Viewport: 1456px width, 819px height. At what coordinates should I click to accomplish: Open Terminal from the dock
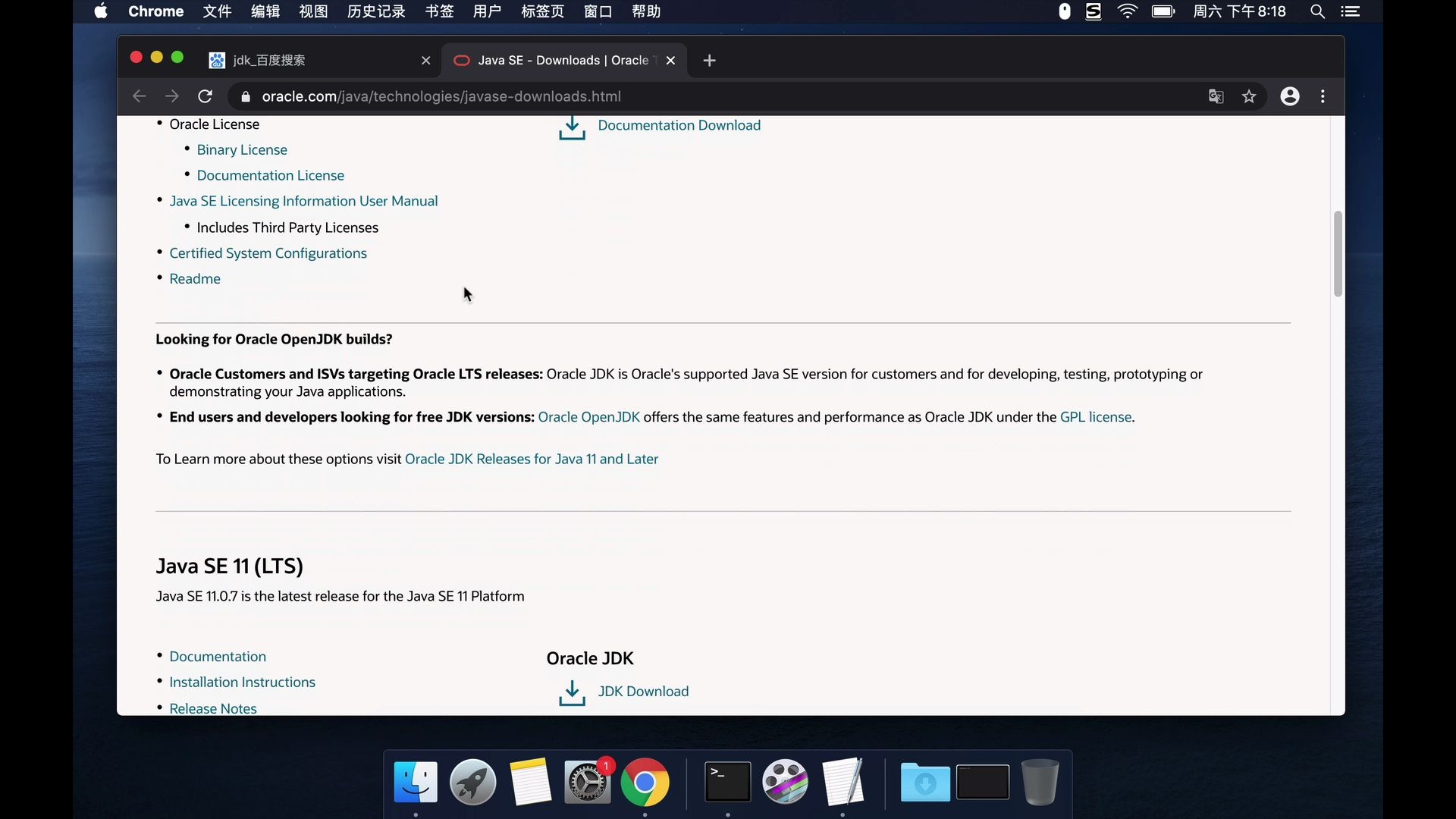(x=728, y=782)
